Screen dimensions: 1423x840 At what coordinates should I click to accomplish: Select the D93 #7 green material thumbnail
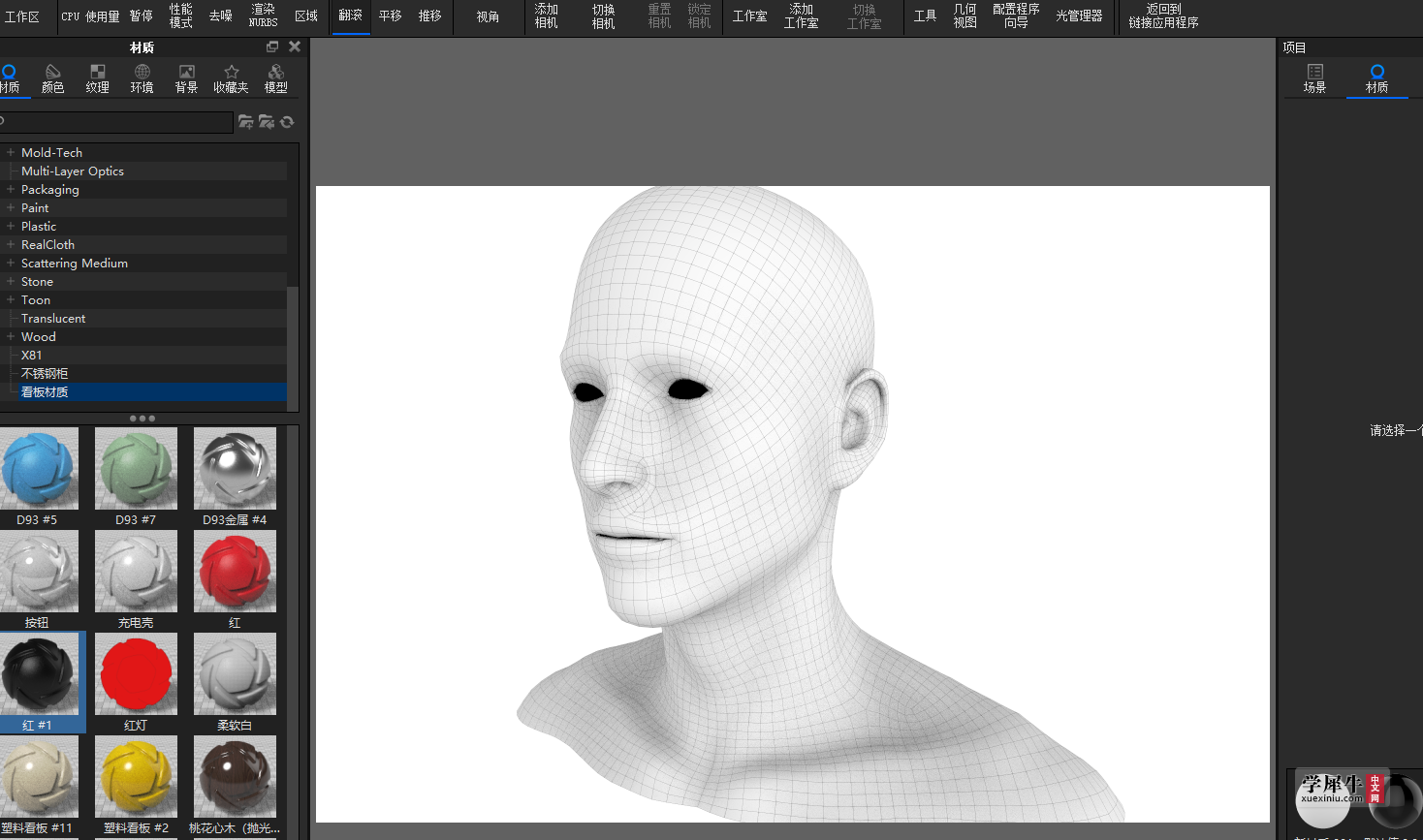(136, 469)
